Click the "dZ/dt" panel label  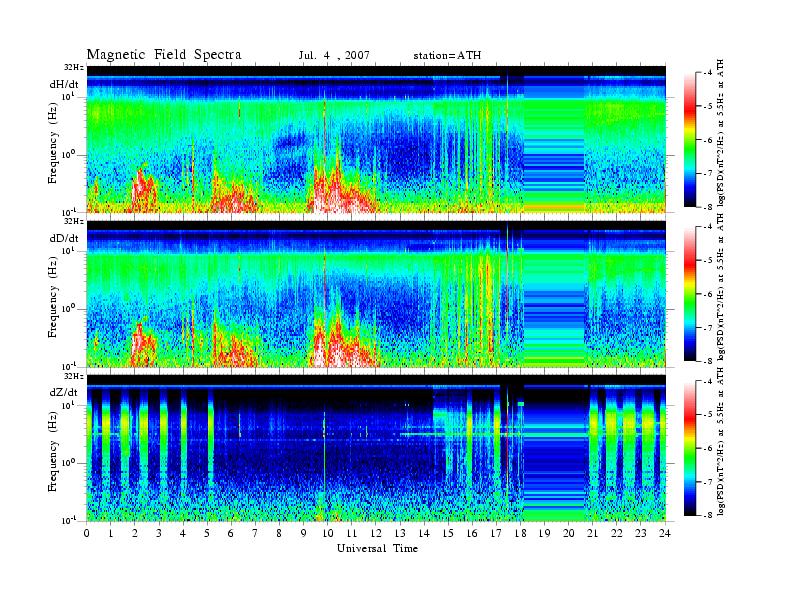(x=64, y=392)
